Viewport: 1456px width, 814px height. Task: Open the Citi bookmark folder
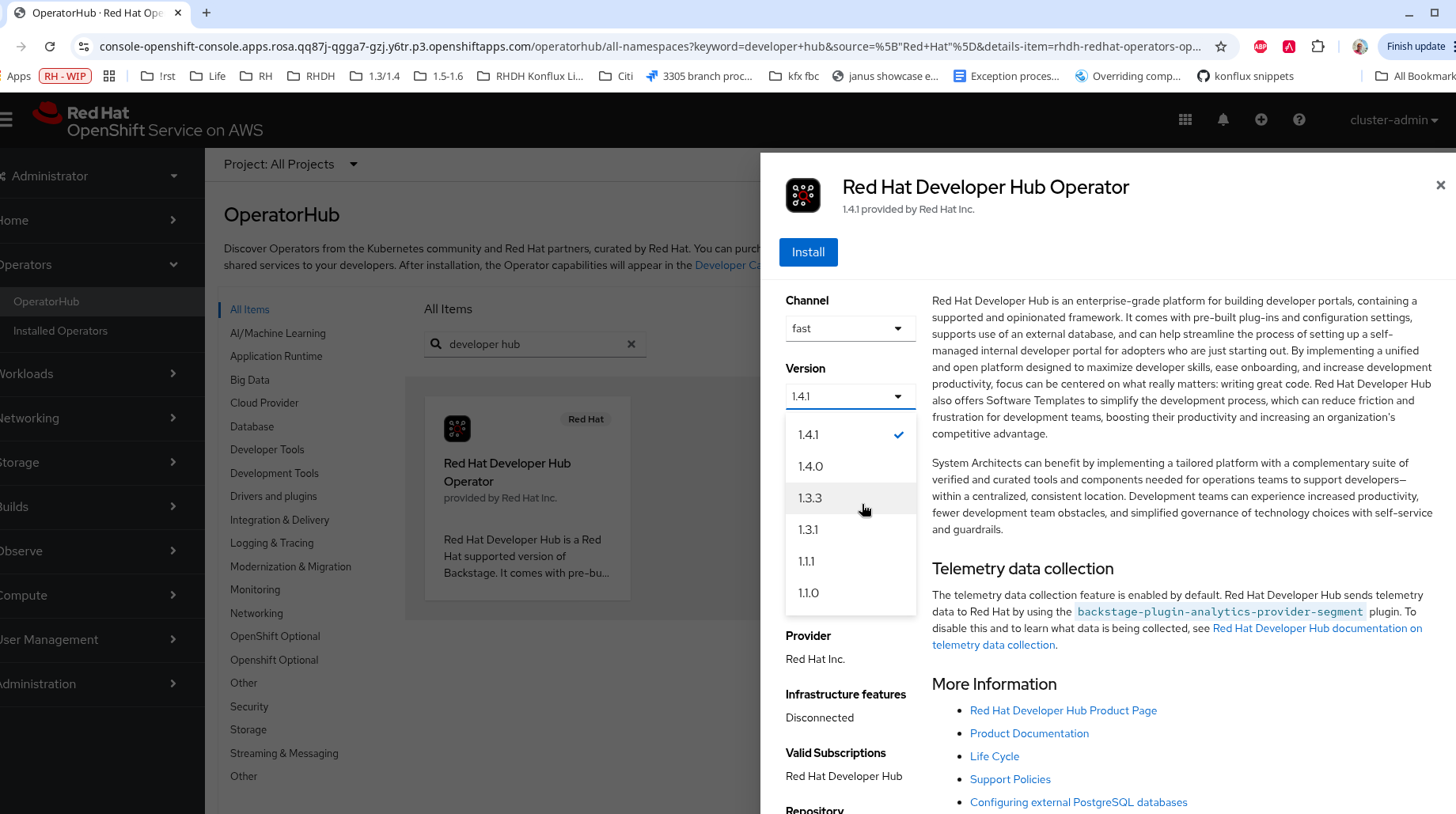coord(616,76)
